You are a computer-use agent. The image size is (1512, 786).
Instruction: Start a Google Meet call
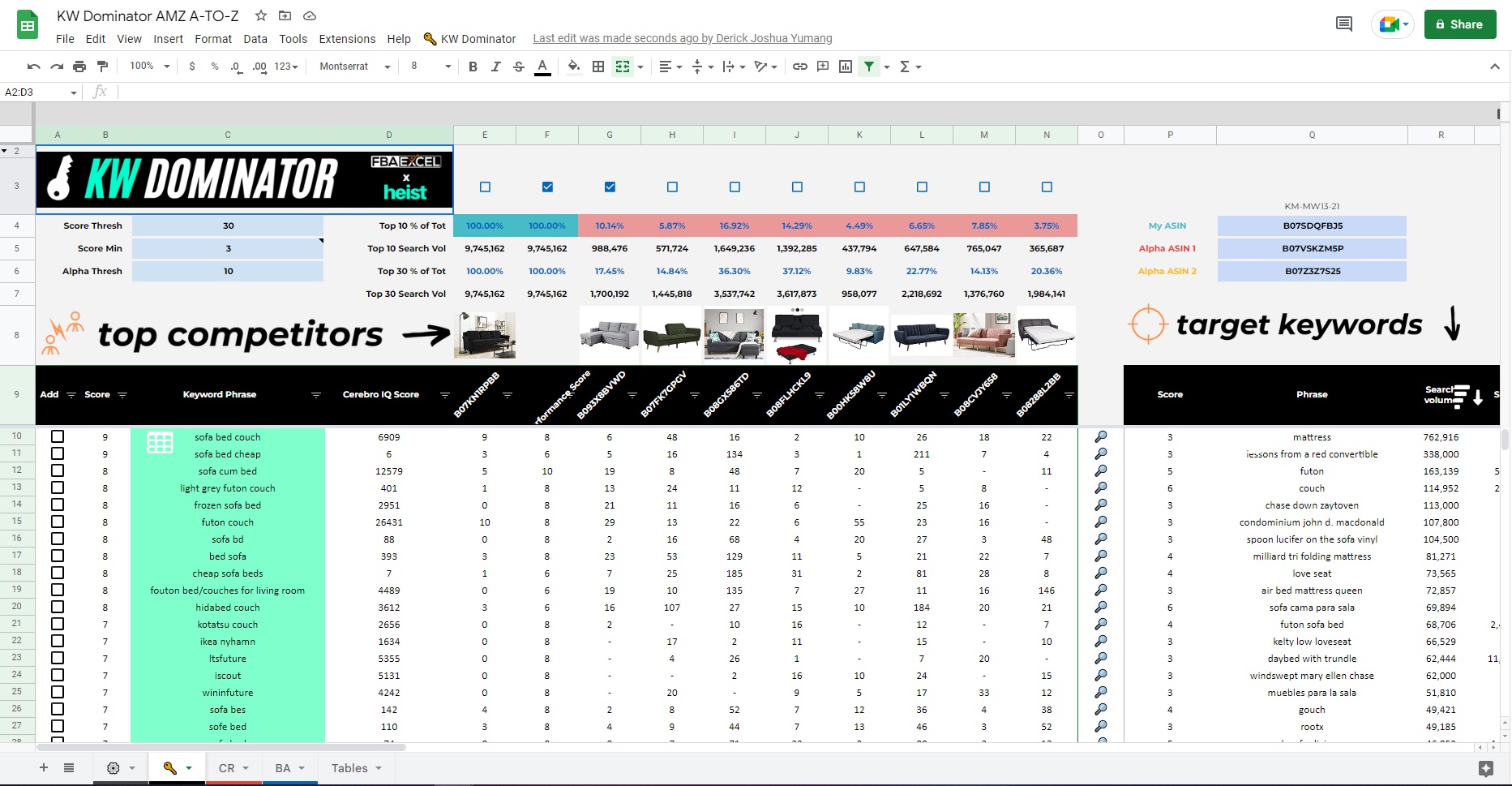click(x=1393, y=24)
